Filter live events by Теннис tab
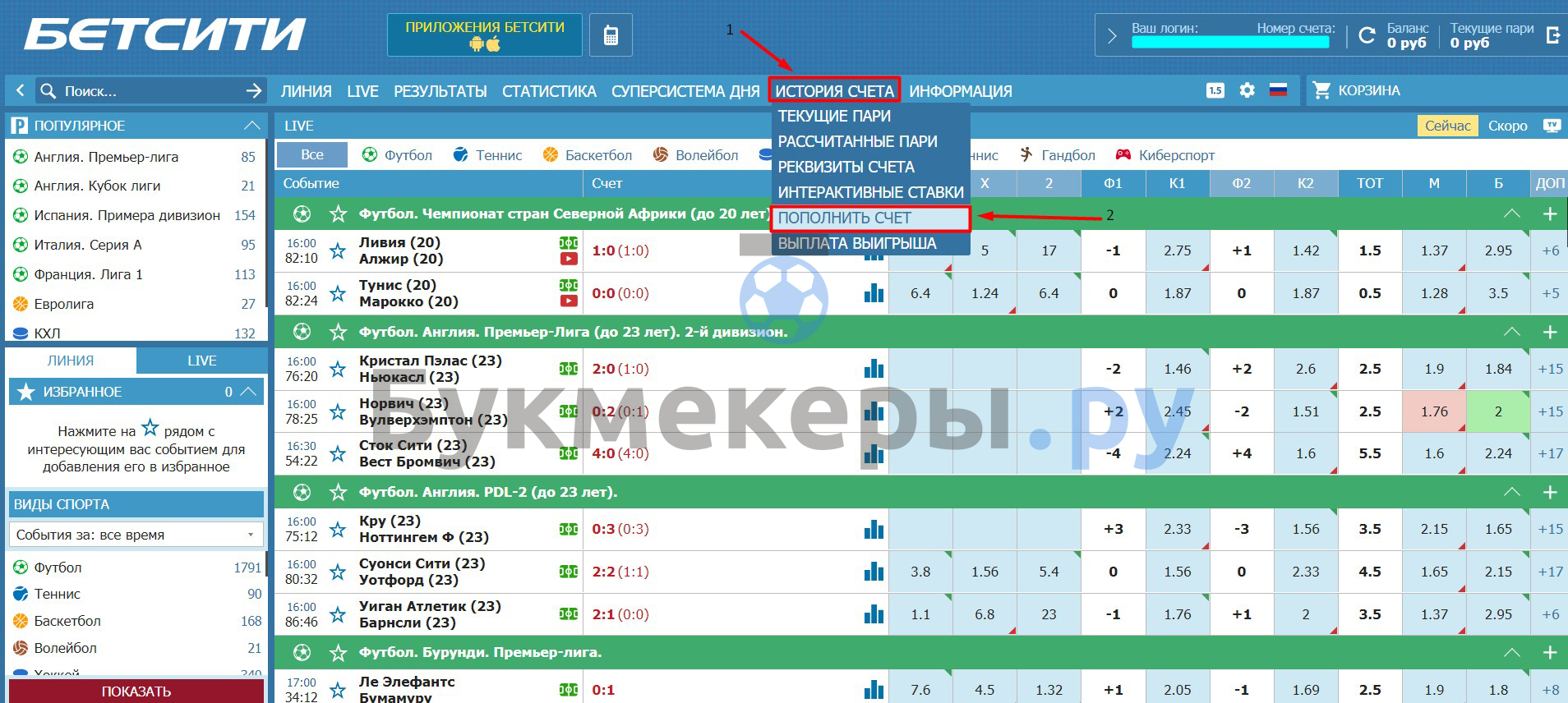The height and width of the screenshot is (703, 1568). coord(487,155)
